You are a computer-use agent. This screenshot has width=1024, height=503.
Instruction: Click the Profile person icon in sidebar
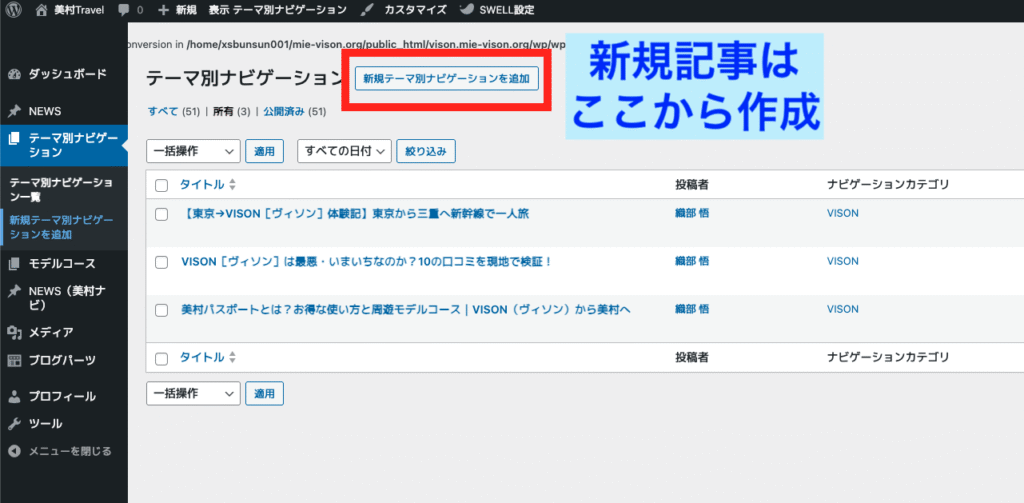(14, 396)
